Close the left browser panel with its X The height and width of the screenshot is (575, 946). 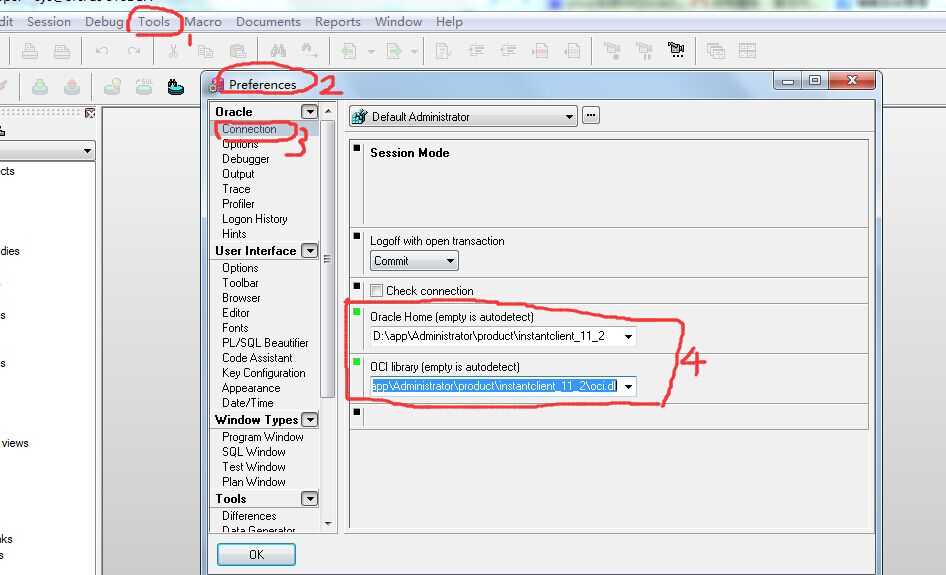[90, 113]
